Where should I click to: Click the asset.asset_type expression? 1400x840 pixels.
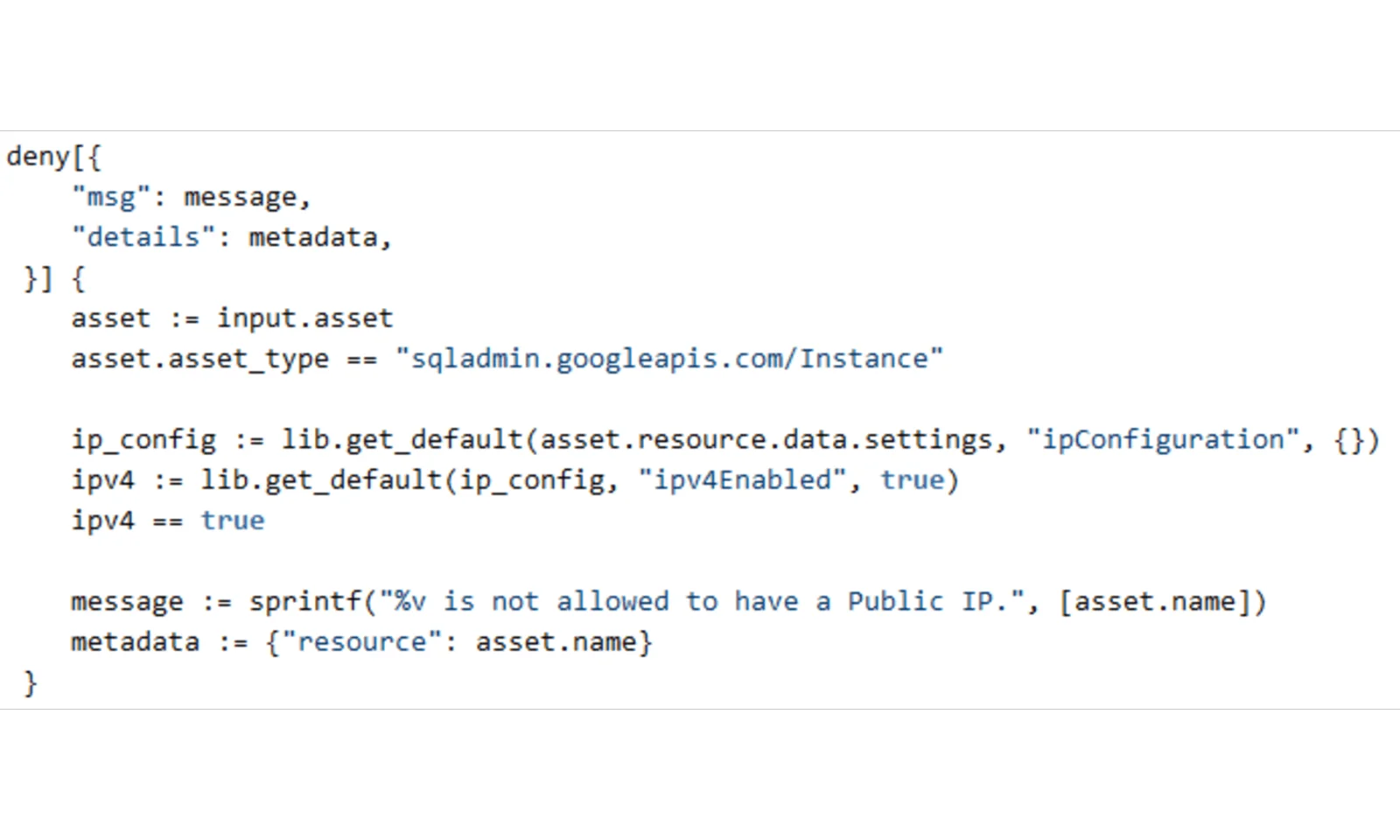(x=200, y=359)
